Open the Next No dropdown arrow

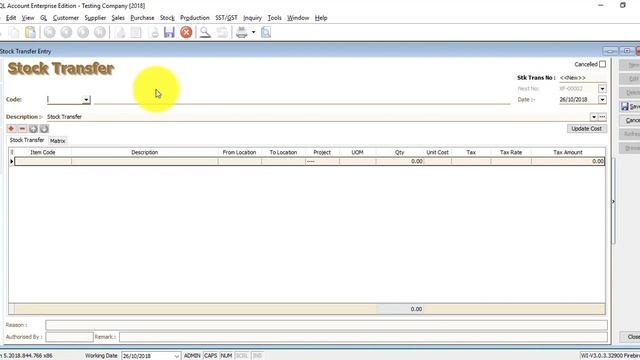[x=602, y=89]
